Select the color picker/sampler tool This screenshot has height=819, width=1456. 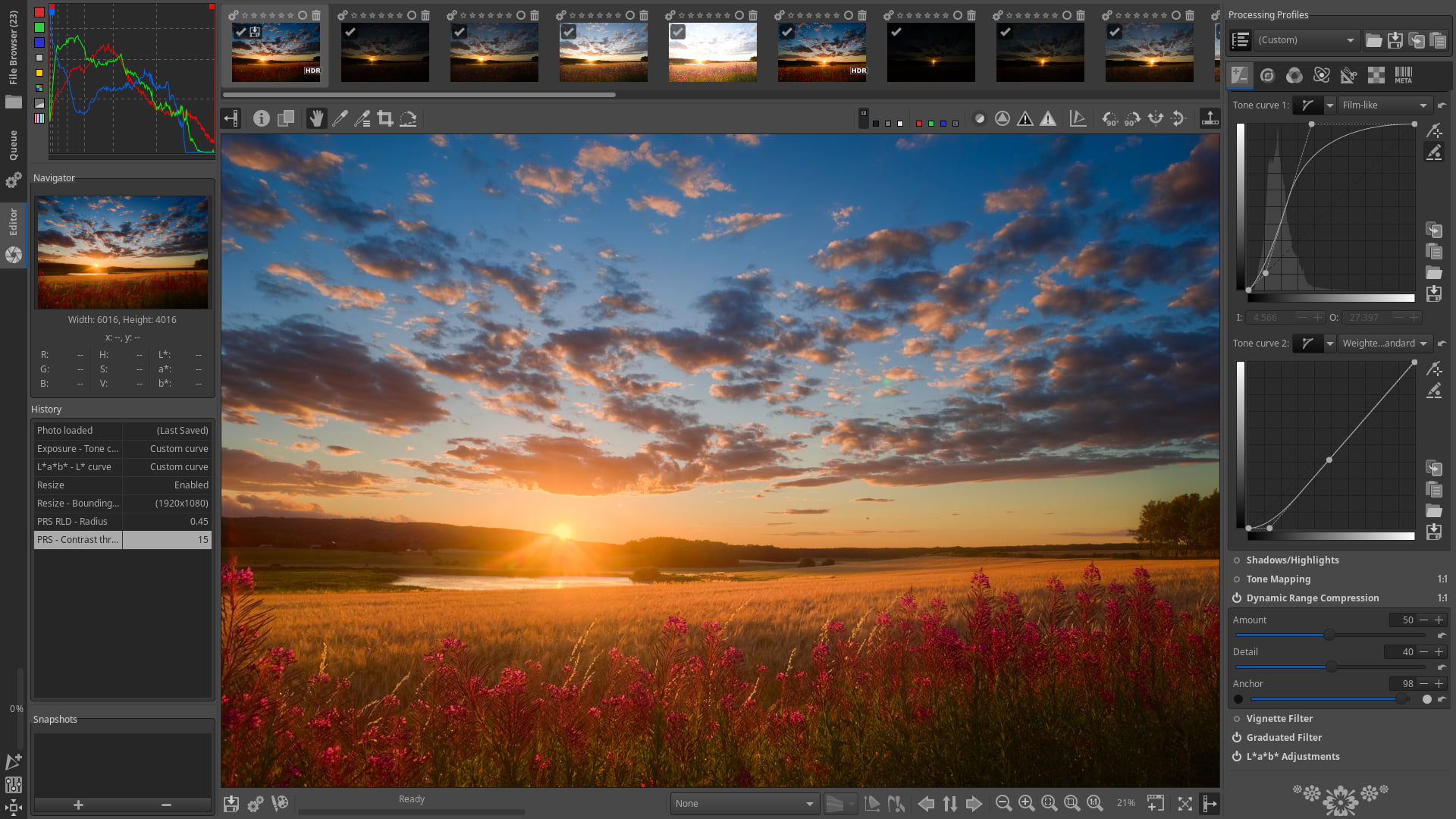340,119
